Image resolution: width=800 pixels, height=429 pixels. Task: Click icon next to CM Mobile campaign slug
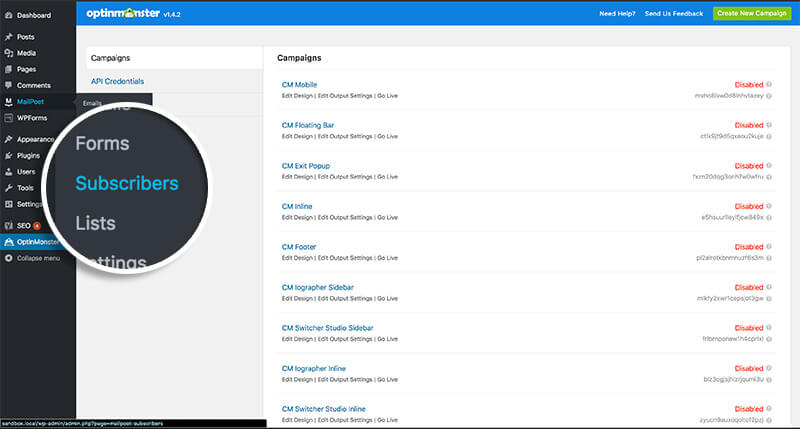(x=769, y=96)
